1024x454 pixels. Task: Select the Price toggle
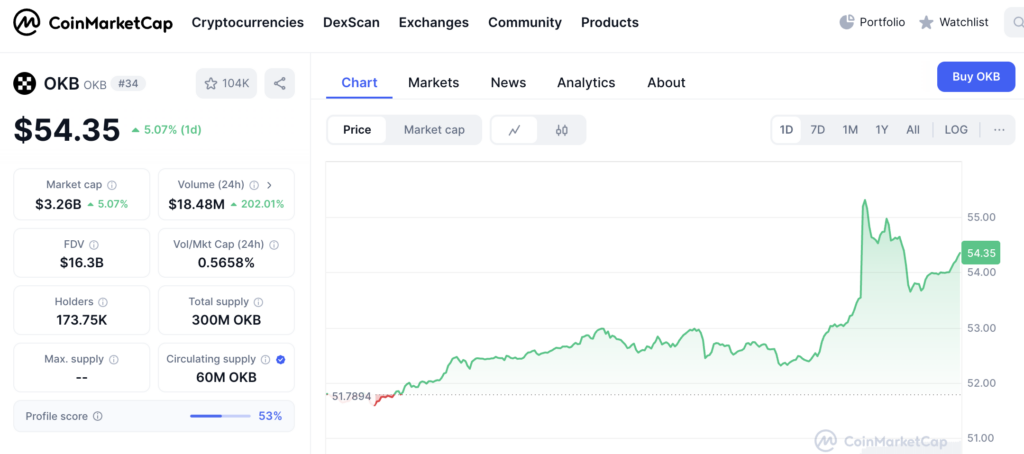[357, 130]
